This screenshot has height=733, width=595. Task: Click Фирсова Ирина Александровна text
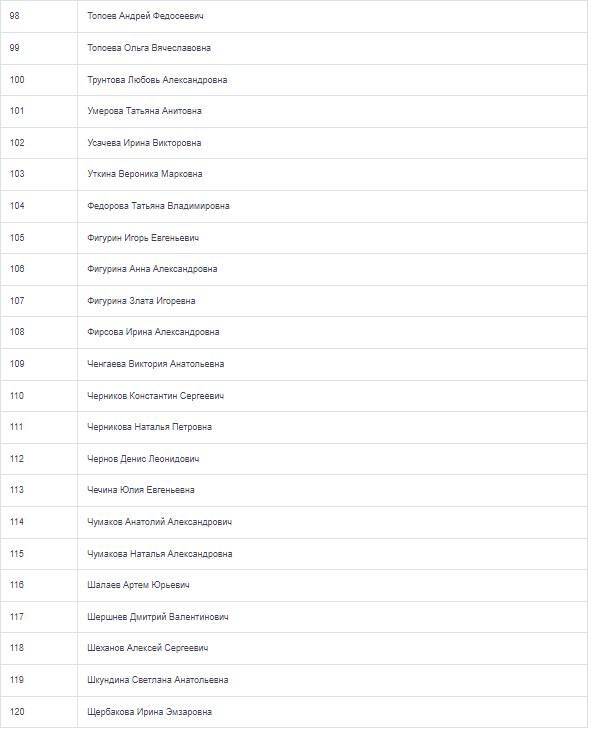[x=153, y=332]
